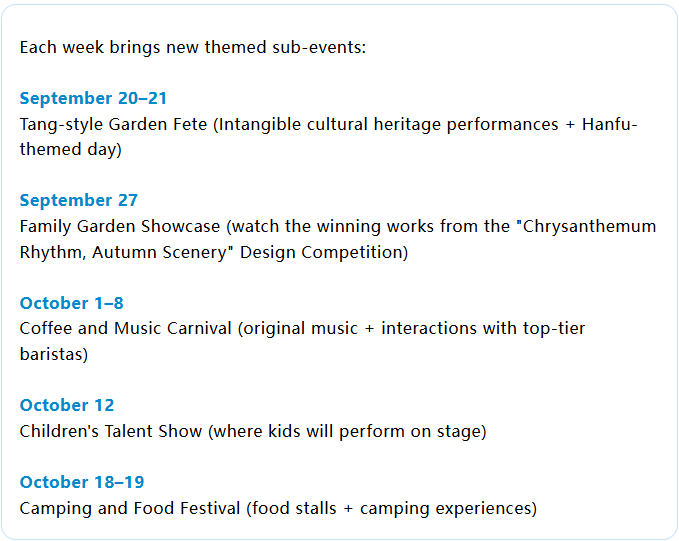The width and height of the screenshot is (679, 541).
Task: Click the words Intangible cultural heritage performances
Action: [388, 125]
